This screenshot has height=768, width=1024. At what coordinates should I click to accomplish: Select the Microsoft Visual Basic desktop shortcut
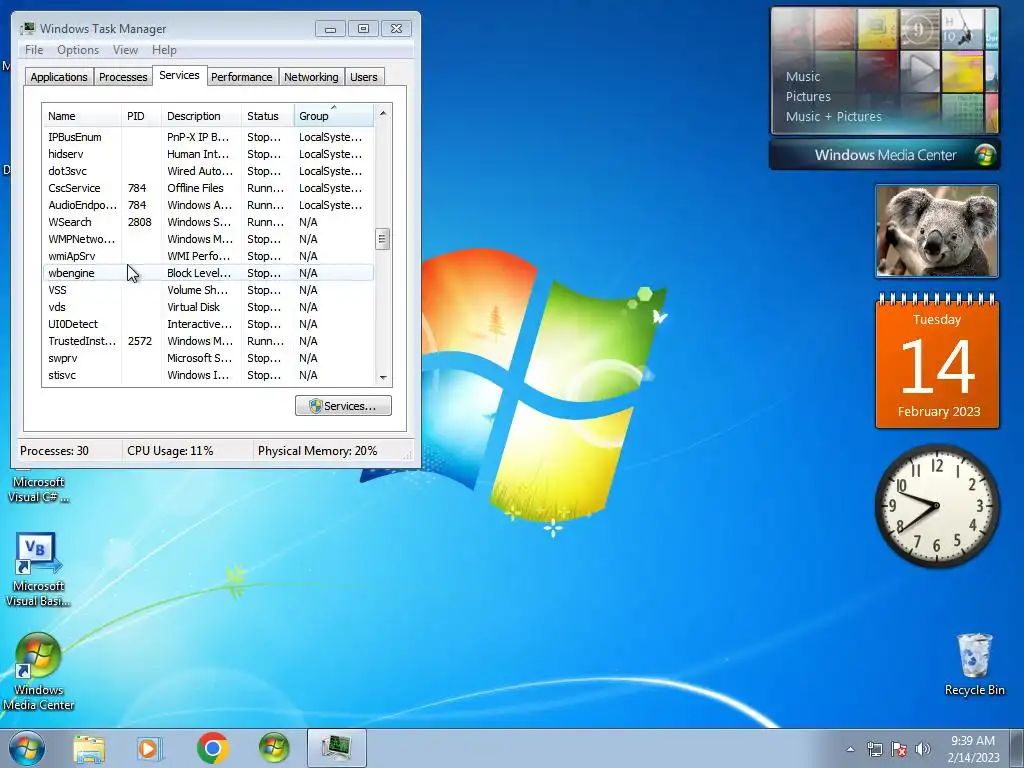coord(38,569)
